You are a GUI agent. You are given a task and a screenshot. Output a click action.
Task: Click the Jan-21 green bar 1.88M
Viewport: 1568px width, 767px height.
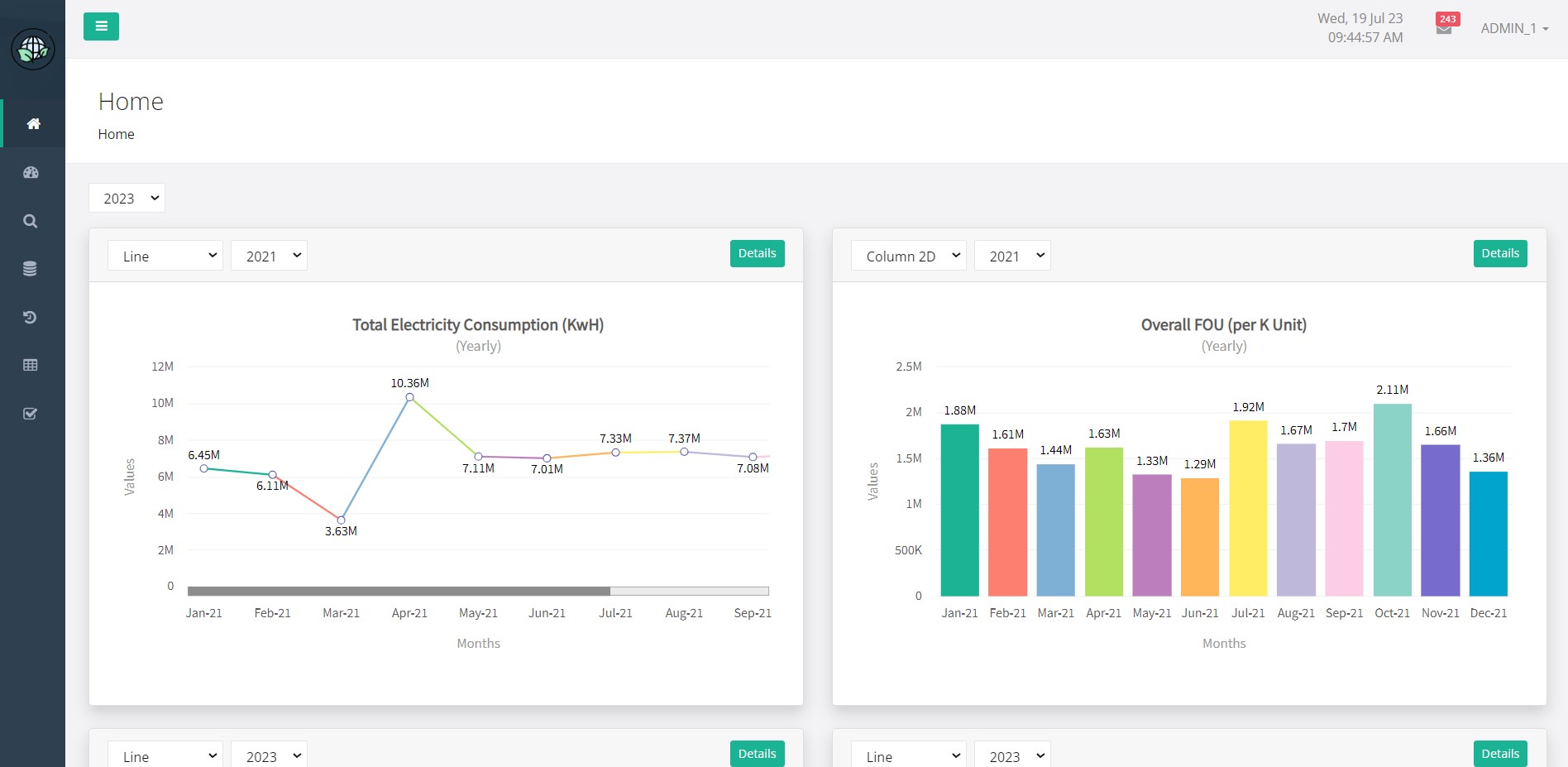tap(959, 510)
